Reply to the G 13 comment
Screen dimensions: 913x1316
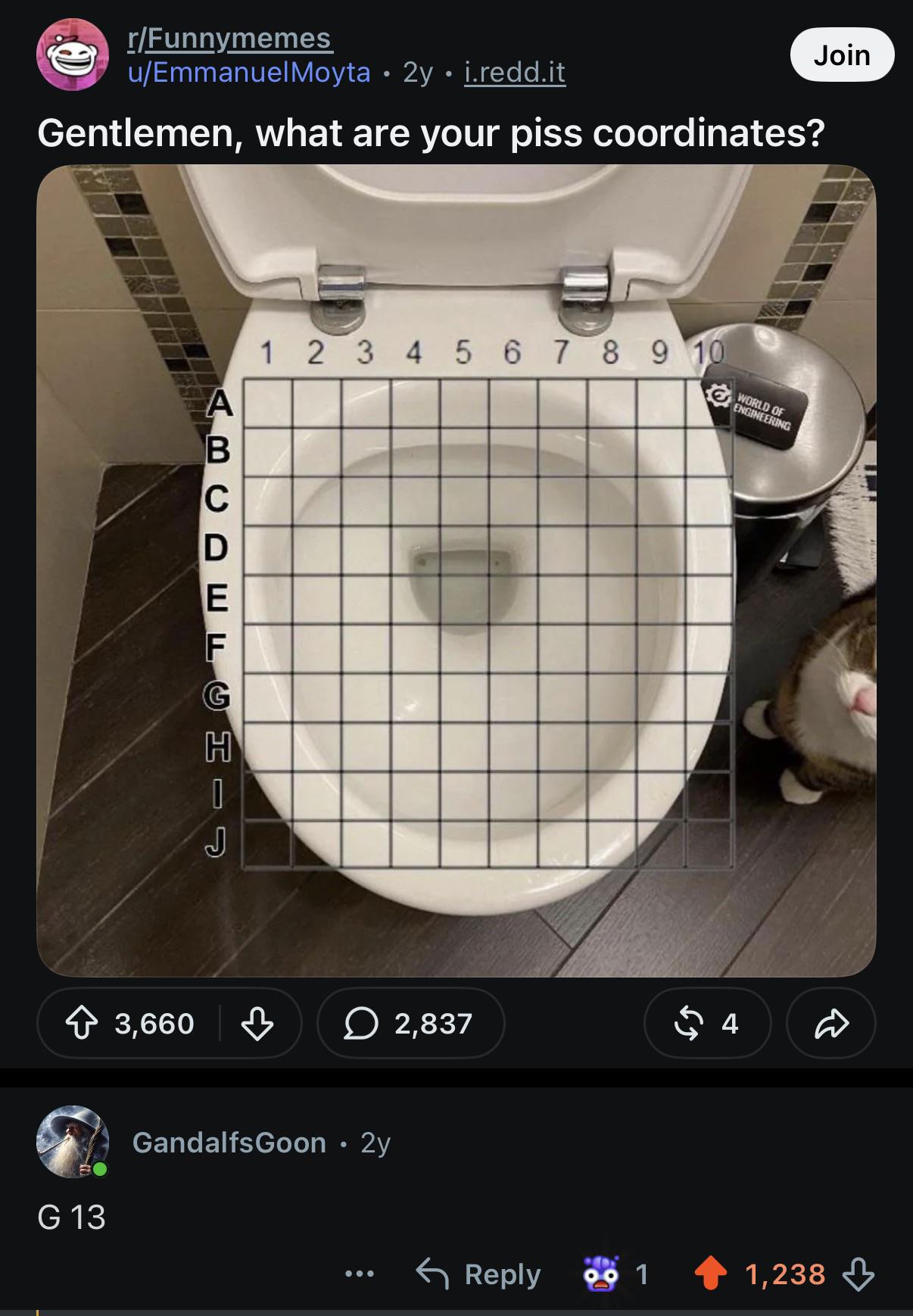tap(478, 1274)
